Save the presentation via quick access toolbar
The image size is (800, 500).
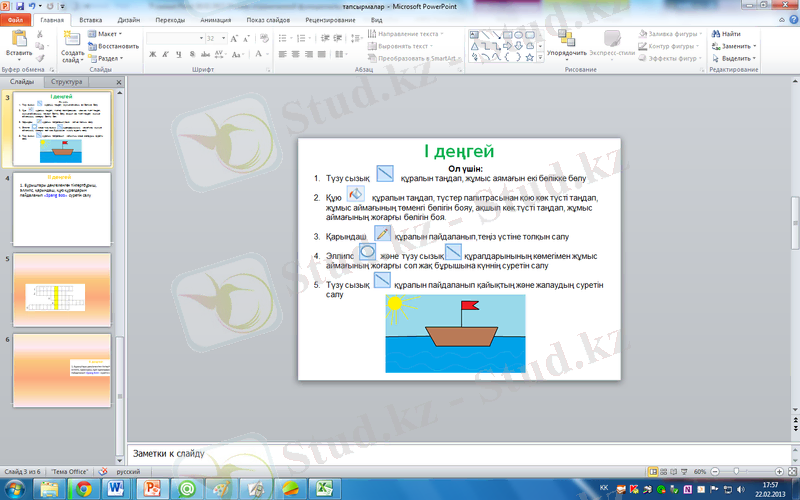point(19,6)
